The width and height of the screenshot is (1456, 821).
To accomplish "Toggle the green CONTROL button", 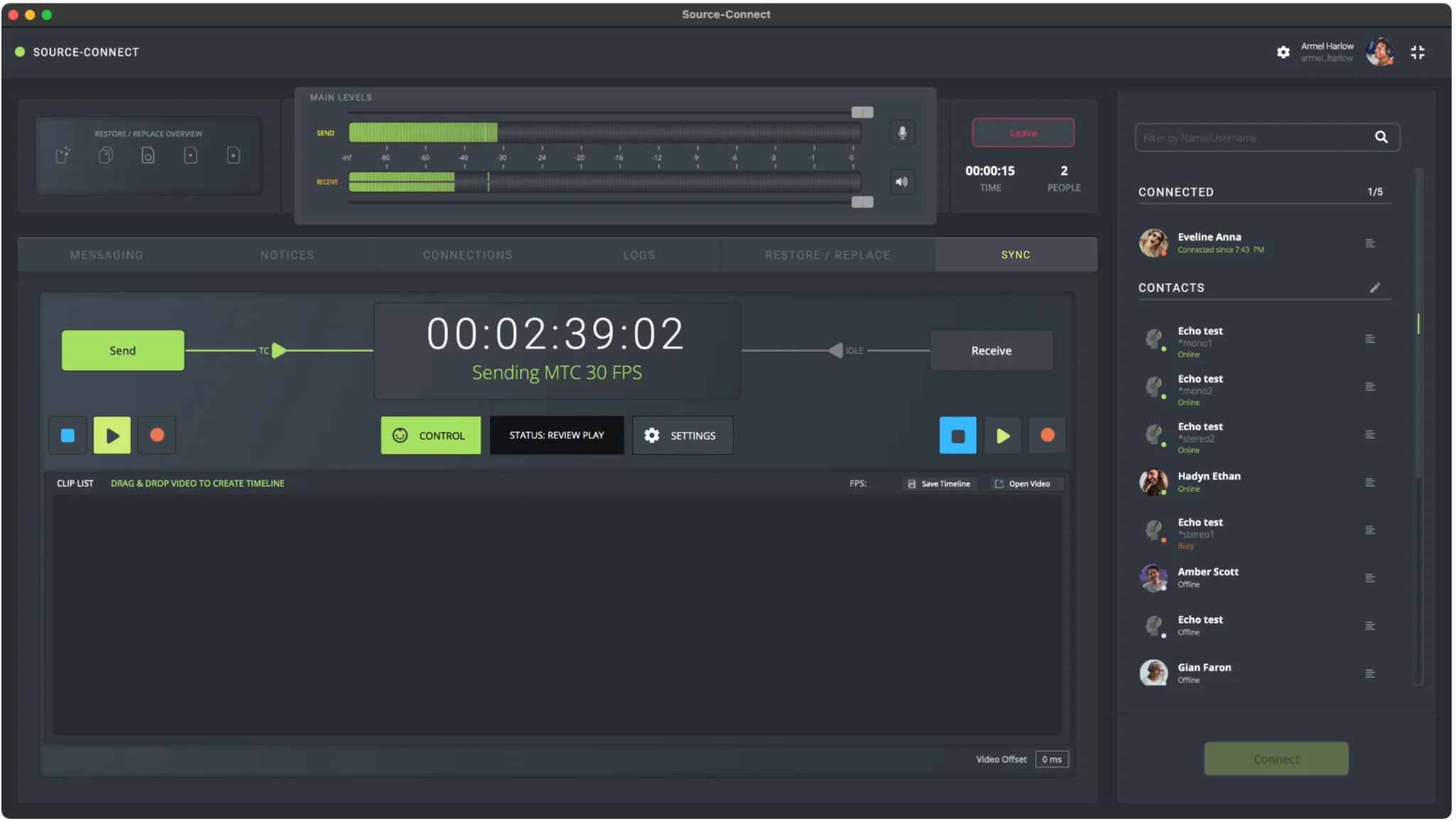I will coord(431,435).
